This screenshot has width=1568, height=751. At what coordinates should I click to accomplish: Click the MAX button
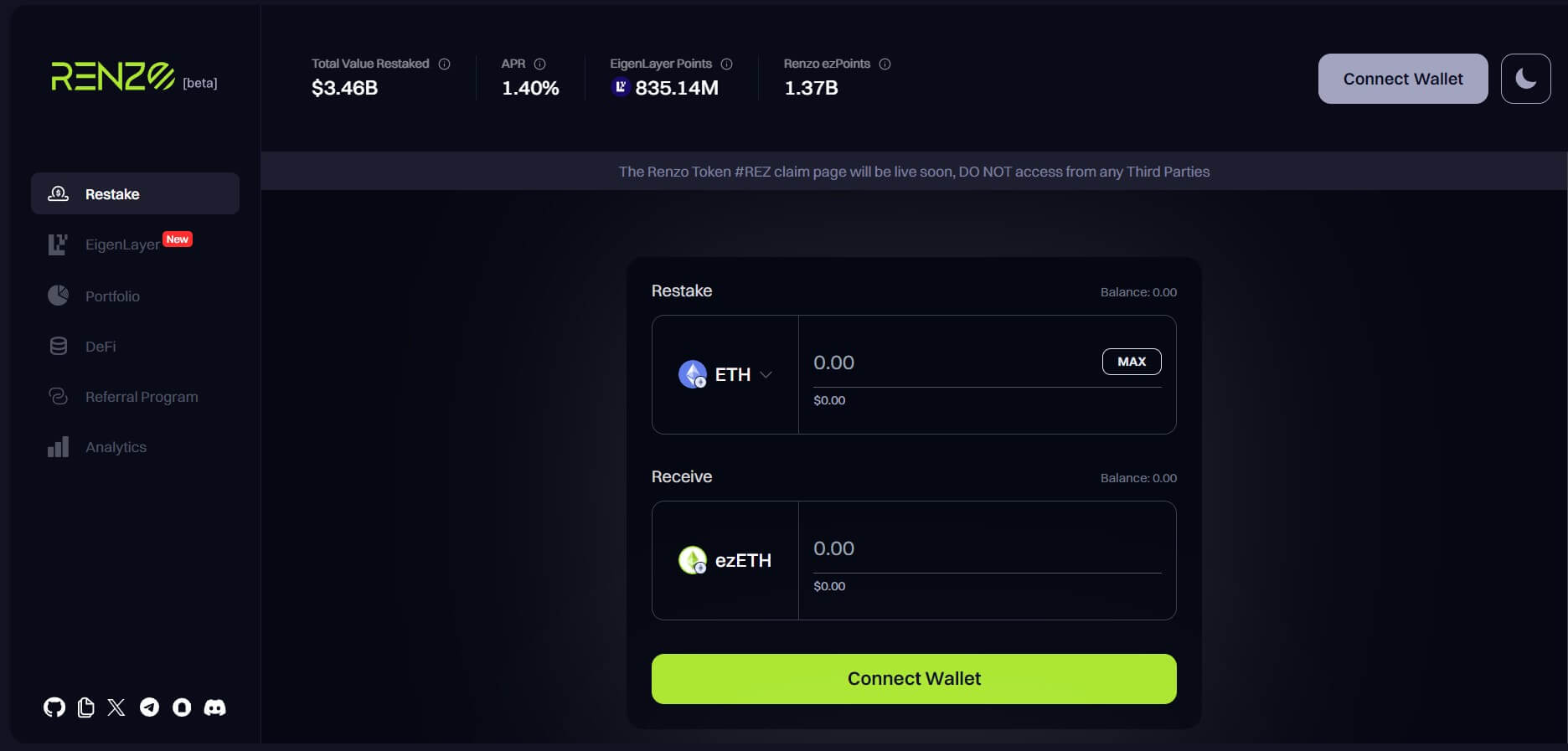pos(1132,362)
